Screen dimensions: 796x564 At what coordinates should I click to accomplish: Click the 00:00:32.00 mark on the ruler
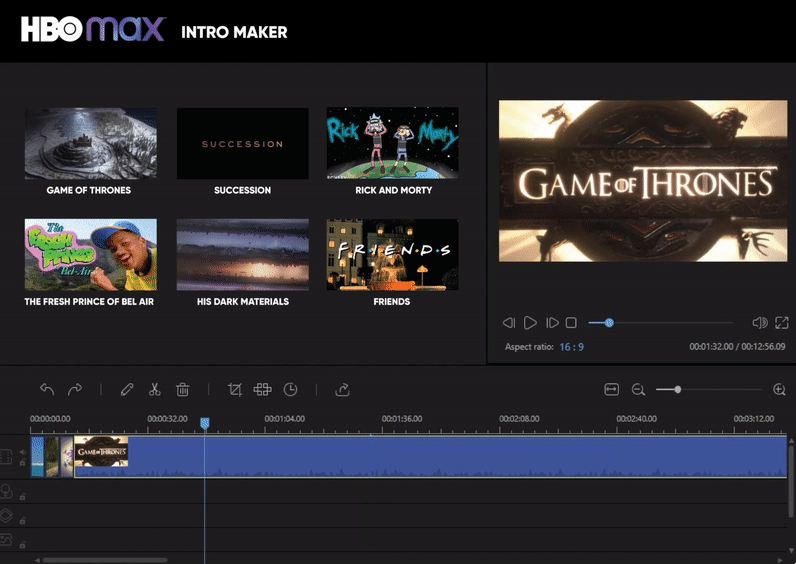(x=167, y=419)
